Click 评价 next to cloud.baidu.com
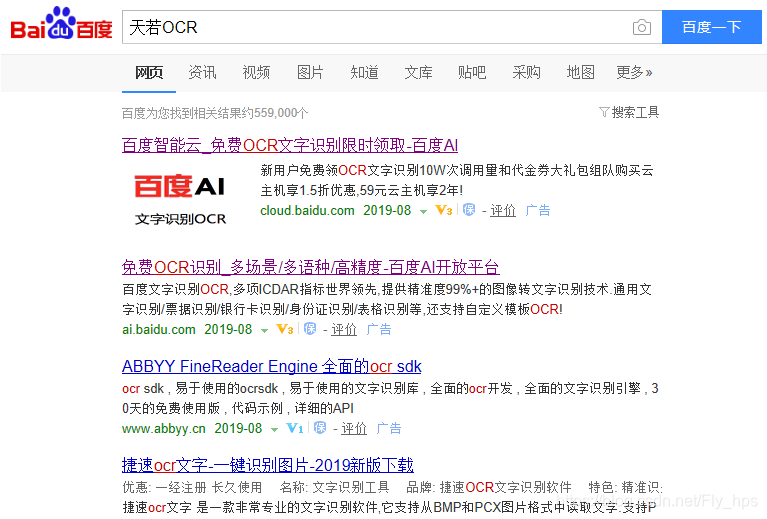This screenshot has height=519, width=767. point(503,210)
